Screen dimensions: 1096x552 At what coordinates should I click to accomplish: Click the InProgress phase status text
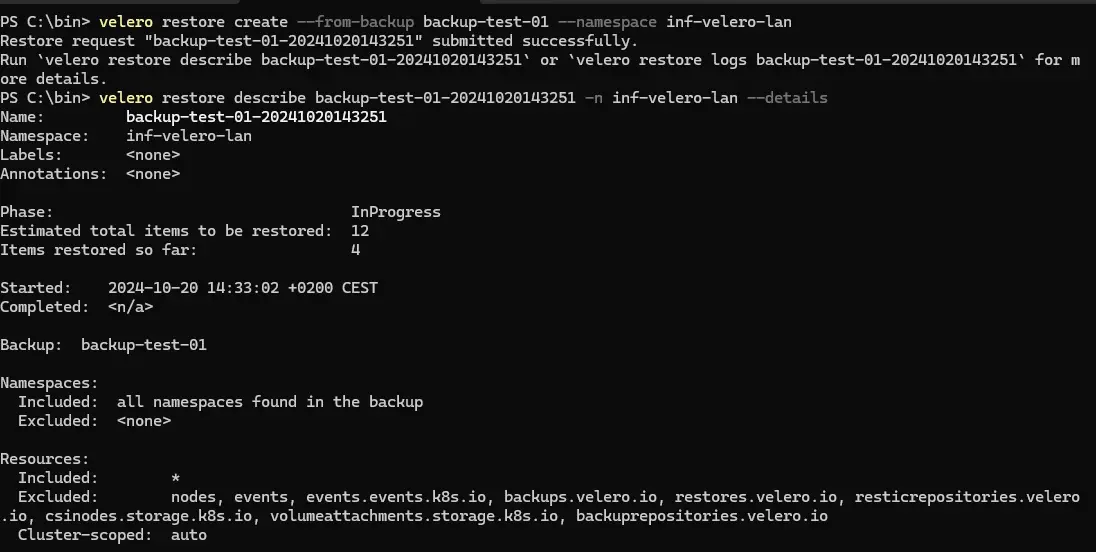point(396,212)
